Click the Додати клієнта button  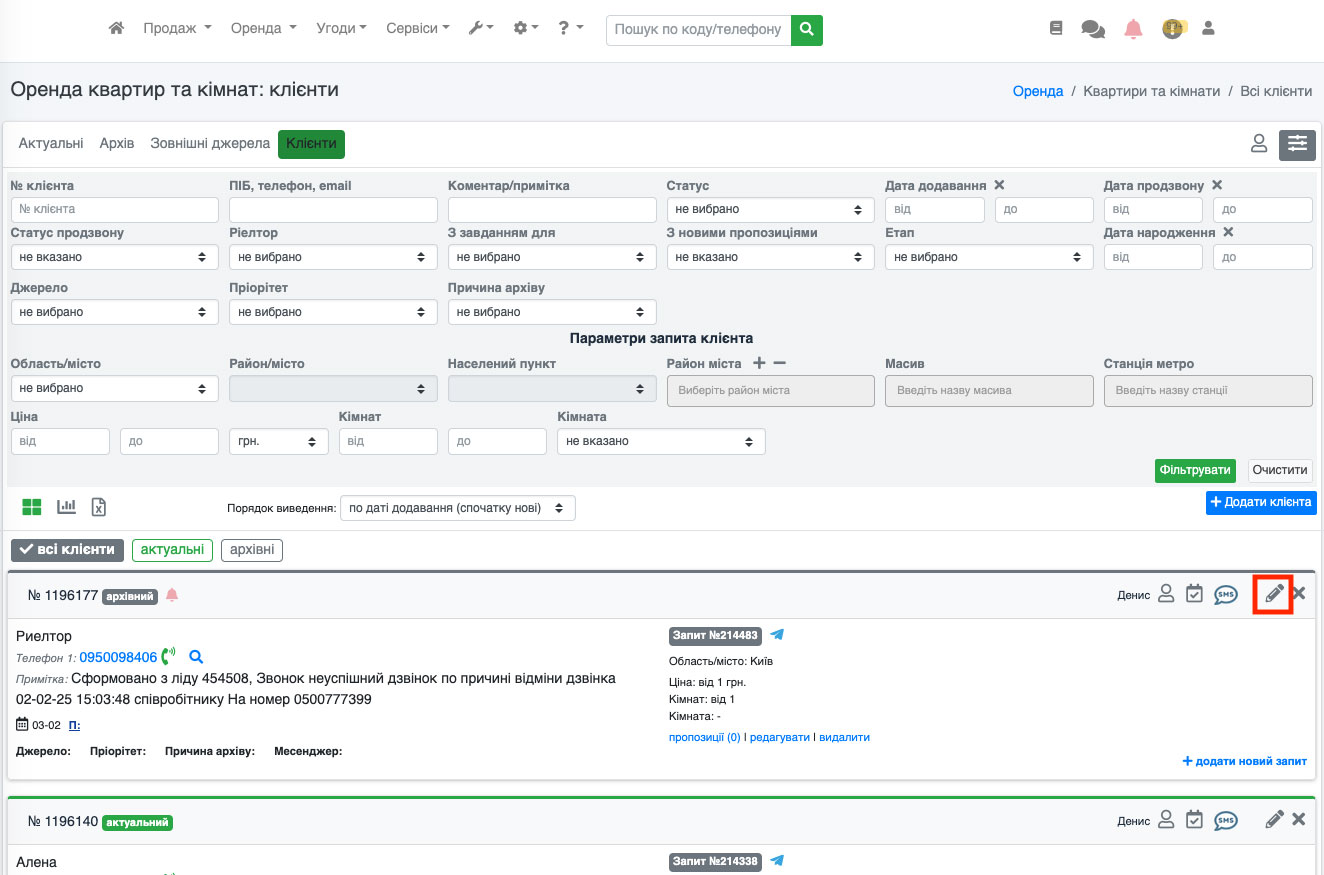coord(1261,502)
